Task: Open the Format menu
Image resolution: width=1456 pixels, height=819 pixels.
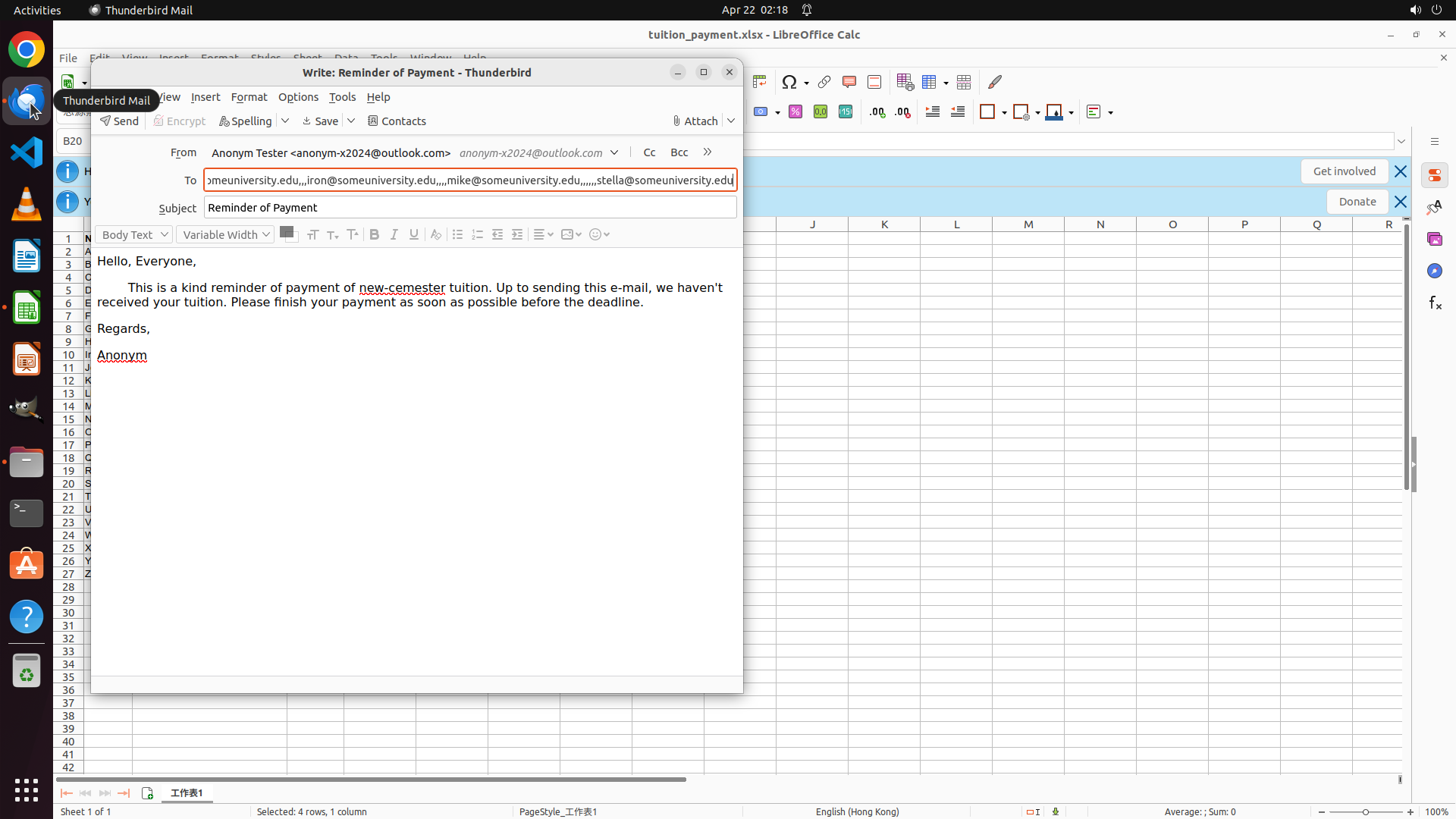Action: [249, 97]
